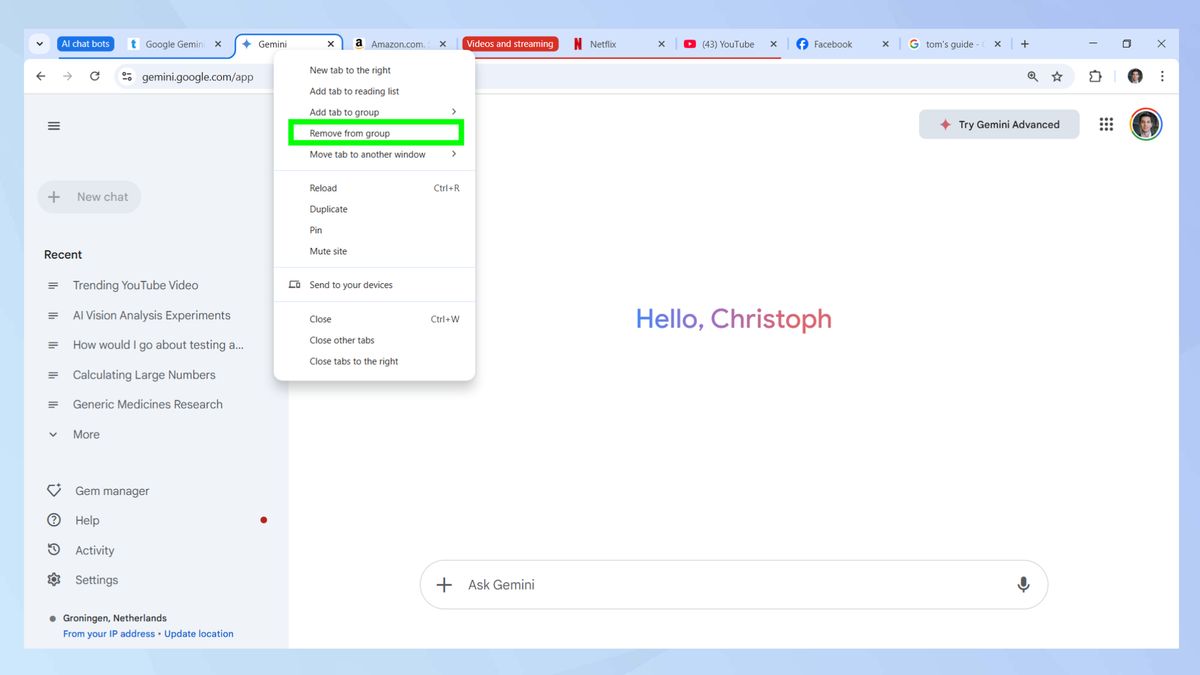This screenshot has height=675, width=1200.
Task: Open the Add tab to group submenu
Action: pos(343,111)
